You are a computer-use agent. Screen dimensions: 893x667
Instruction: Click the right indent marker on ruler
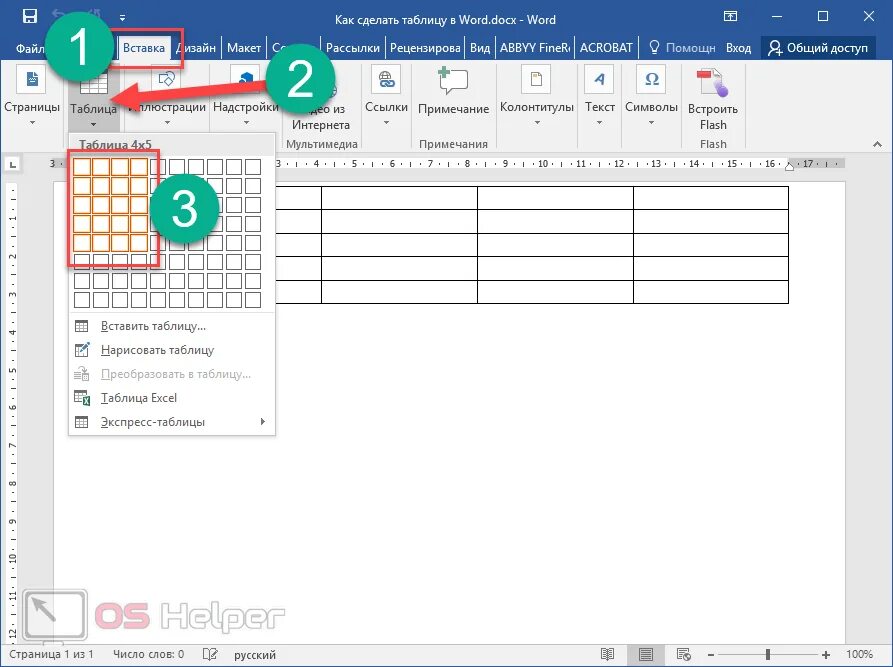[789, 166]
